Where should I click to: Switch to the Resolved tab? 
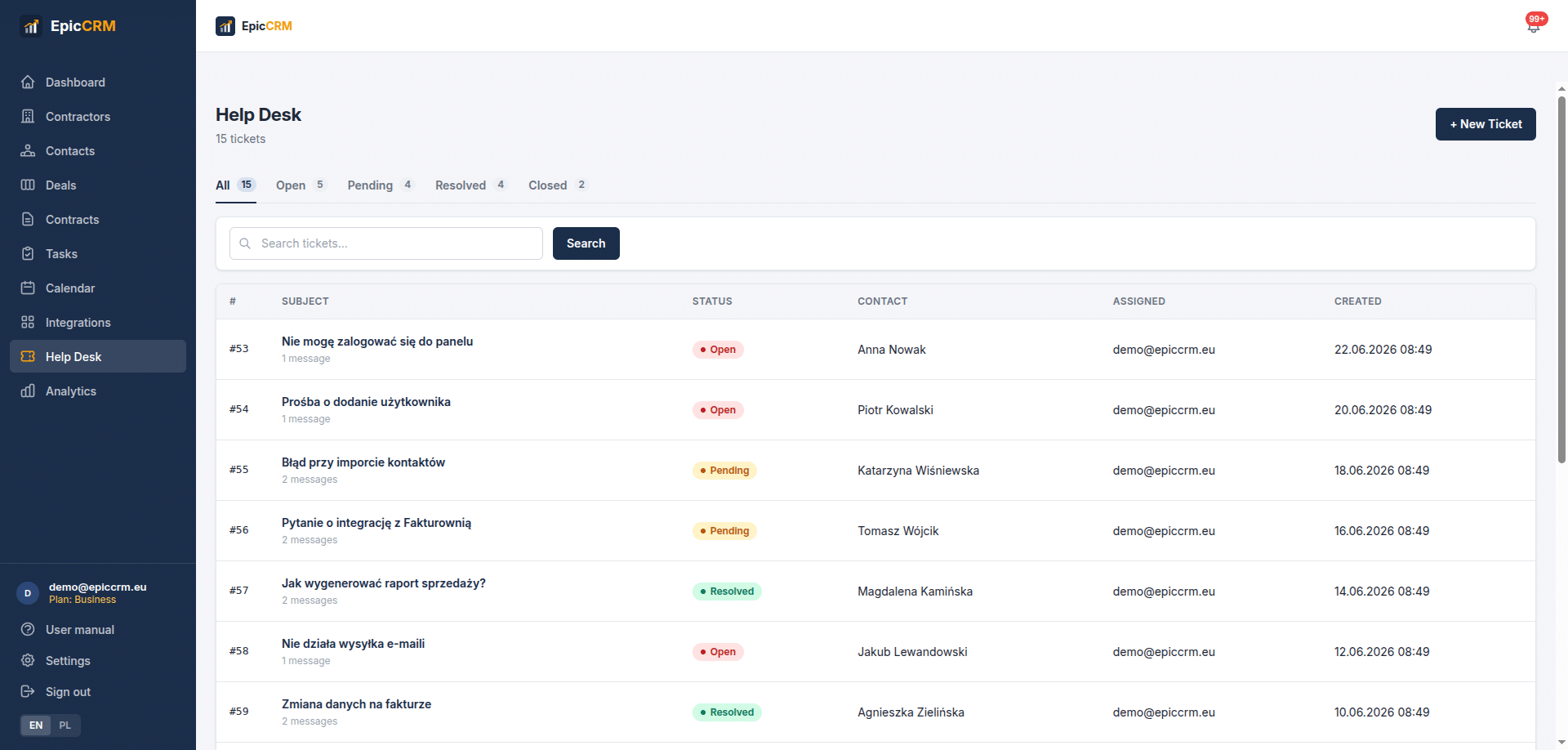(x=471, y=185)
